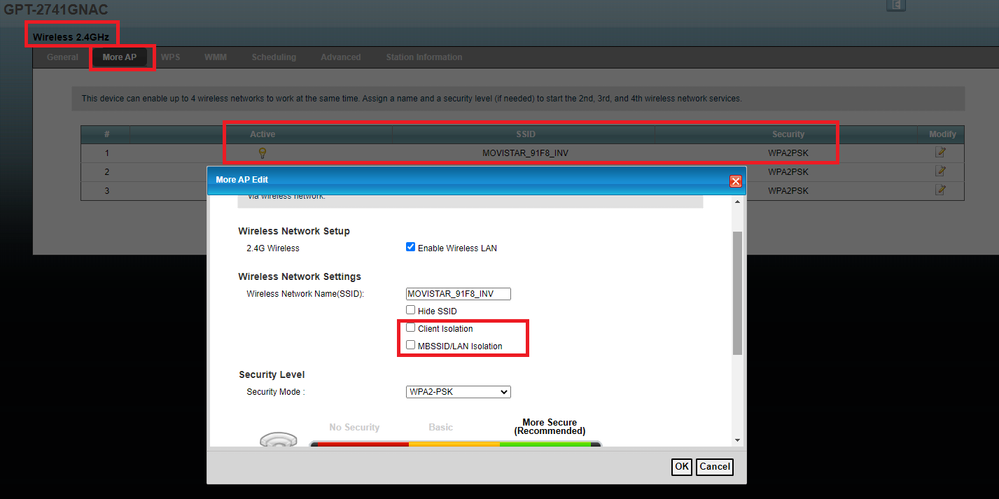Image resolution: width=999 pixels, height=499 pixels.
Task: Click the scrollbar down arrow in dialog
Action: tap(737, 440)
